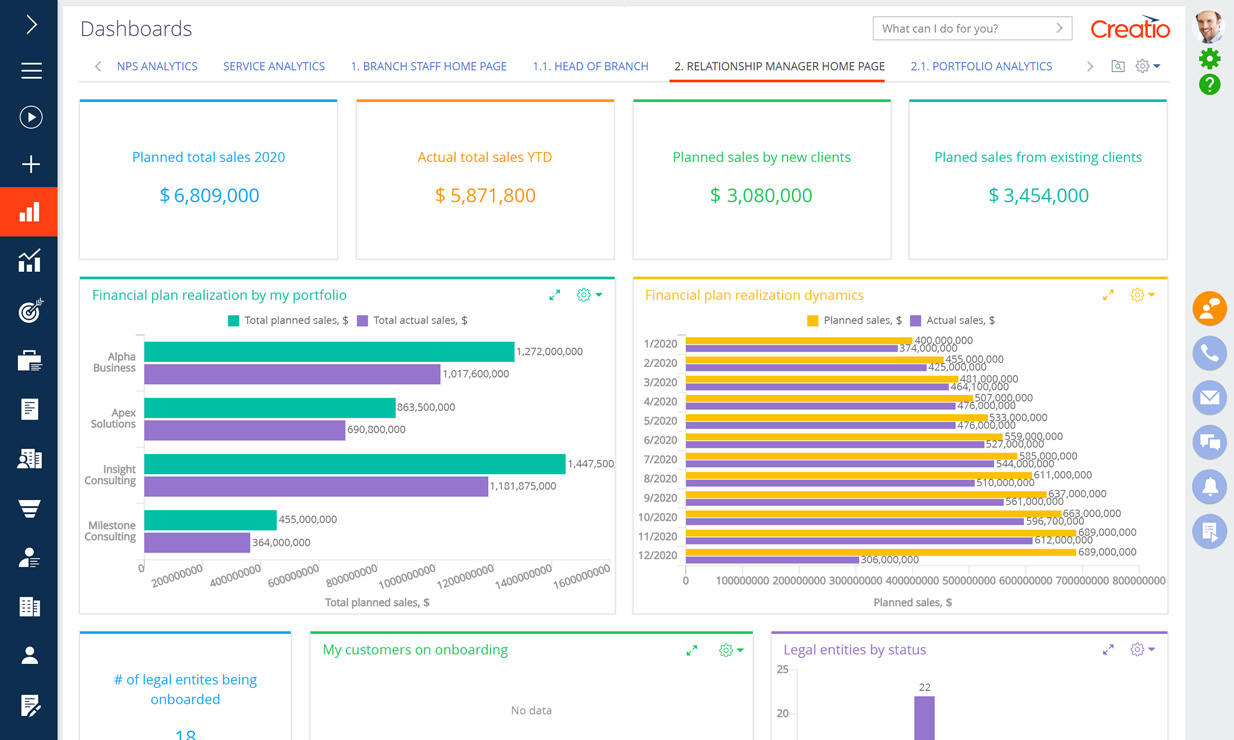1234x740 pixels.
Task: Open notifications via the bell icon
Action: coord(1209,487)
